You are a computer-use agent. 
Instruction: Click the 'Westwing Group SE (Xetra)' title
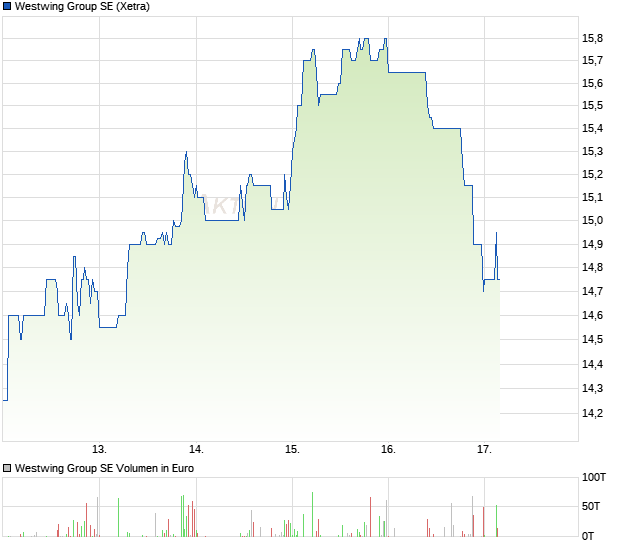coord(82,6)
